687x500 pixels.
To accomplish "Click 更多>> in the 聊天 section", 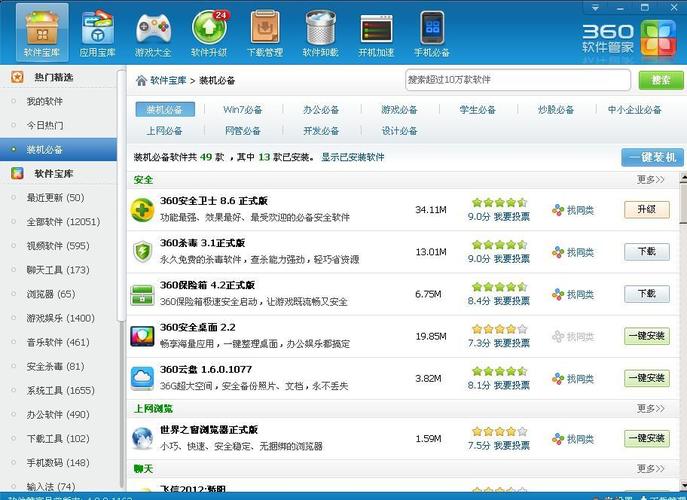I will tap(651, 469).
